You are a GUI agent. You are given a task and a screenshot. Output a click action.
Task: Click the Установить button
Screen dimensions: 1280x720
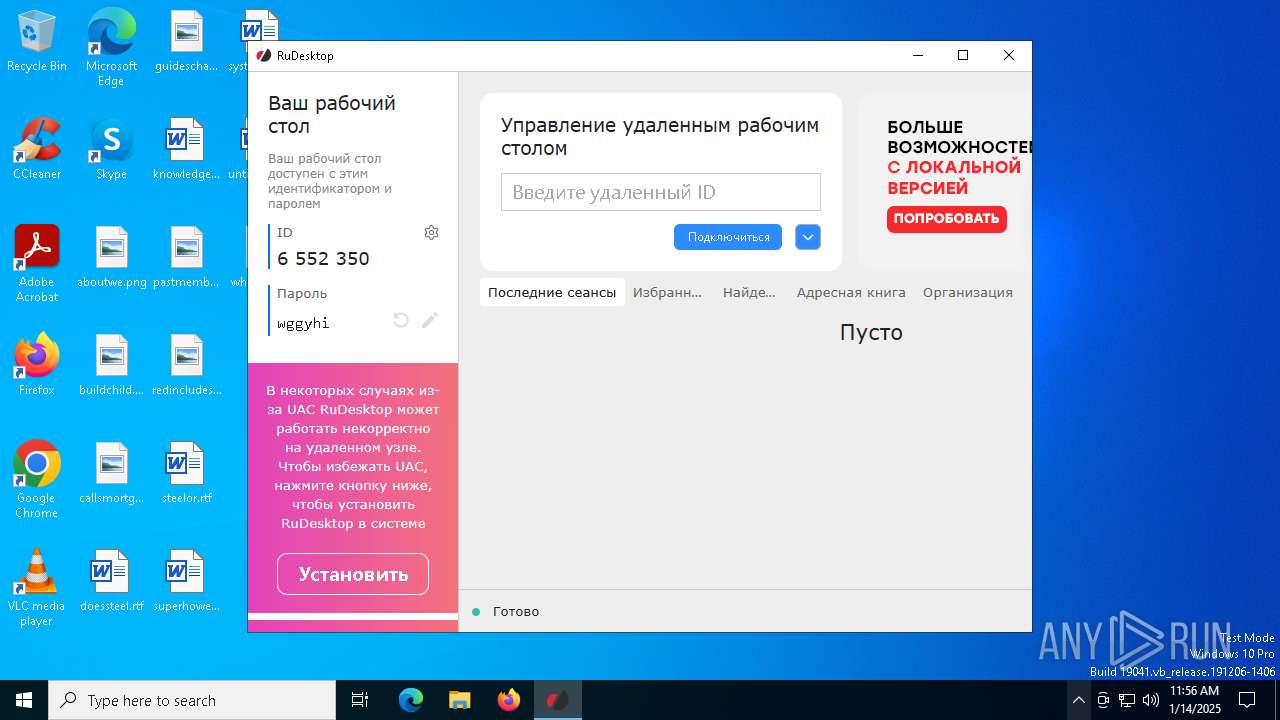pyautogui.click(x=353, y=574)
